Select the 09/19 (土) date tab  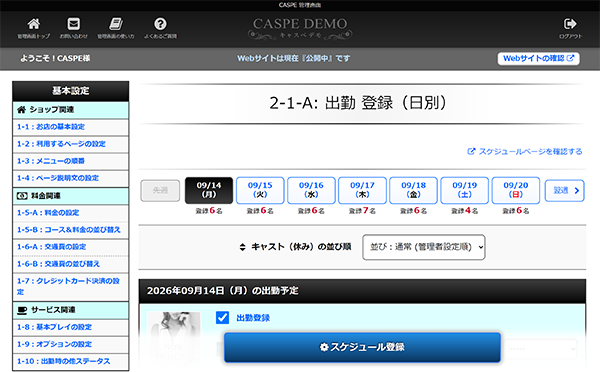click(465, 190)
